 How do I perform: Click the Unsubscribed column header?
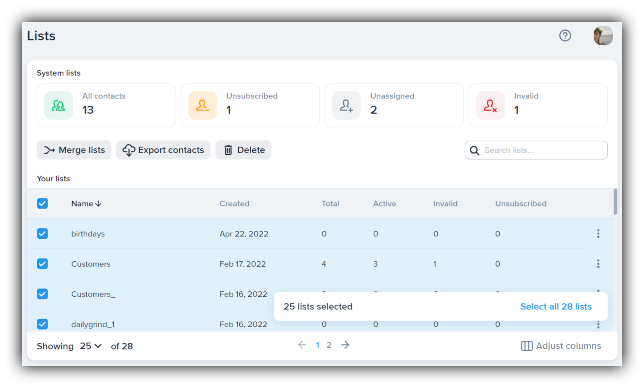pos(521,203)
